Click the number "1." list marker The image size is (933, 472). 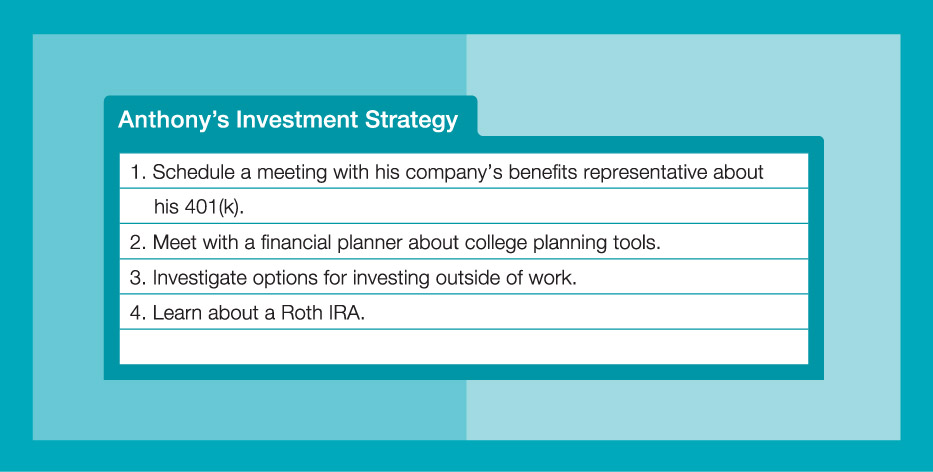[137, 172]
